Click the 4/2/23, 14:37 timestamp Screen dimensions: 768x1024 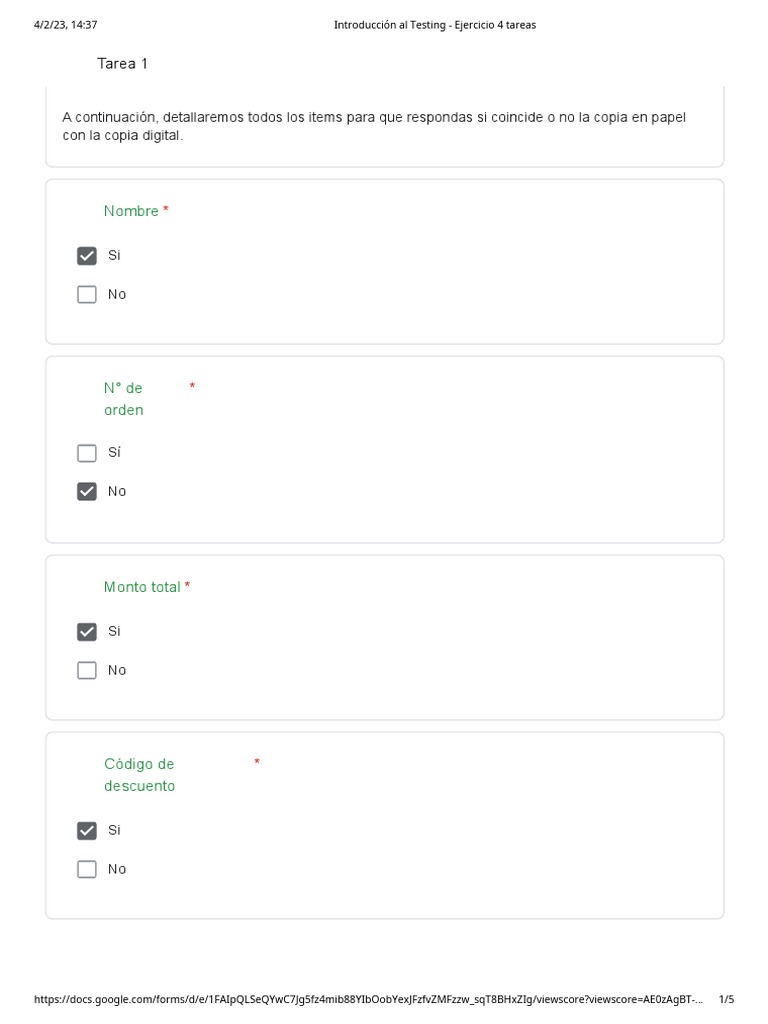pyautogui.click(x=65, y=25)
